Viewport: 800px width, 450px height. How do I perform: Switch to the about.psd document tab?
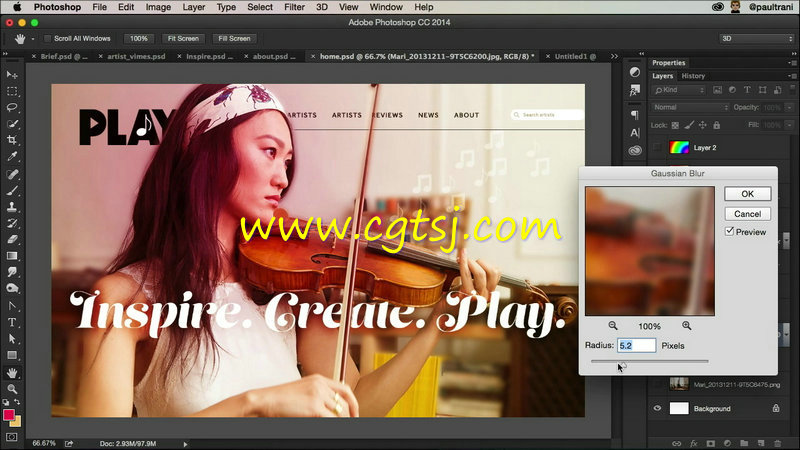[270, 56]
